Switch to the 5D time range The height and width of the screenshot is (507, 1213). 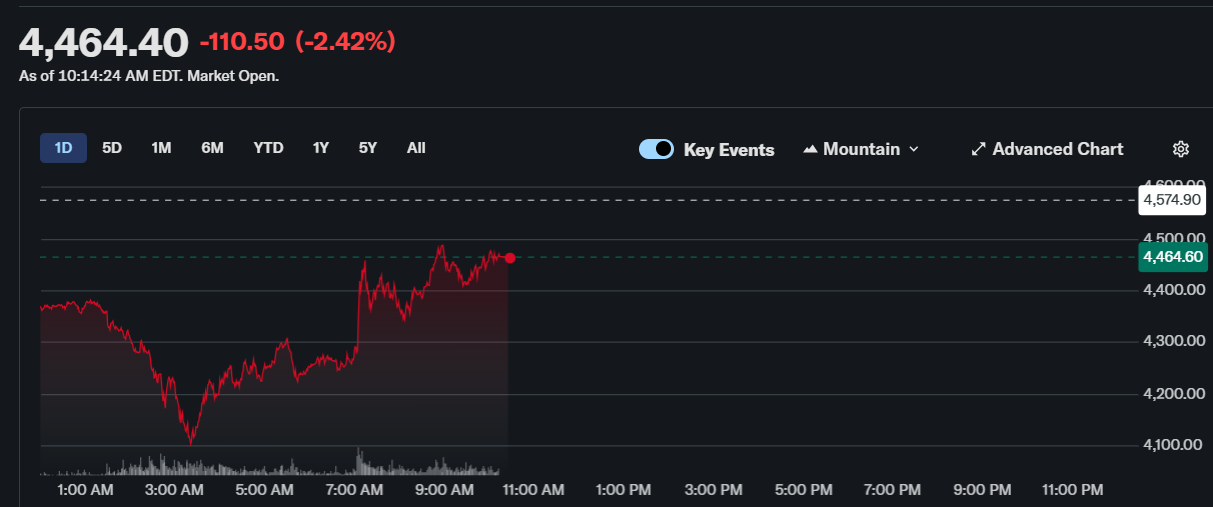(112, 148)
